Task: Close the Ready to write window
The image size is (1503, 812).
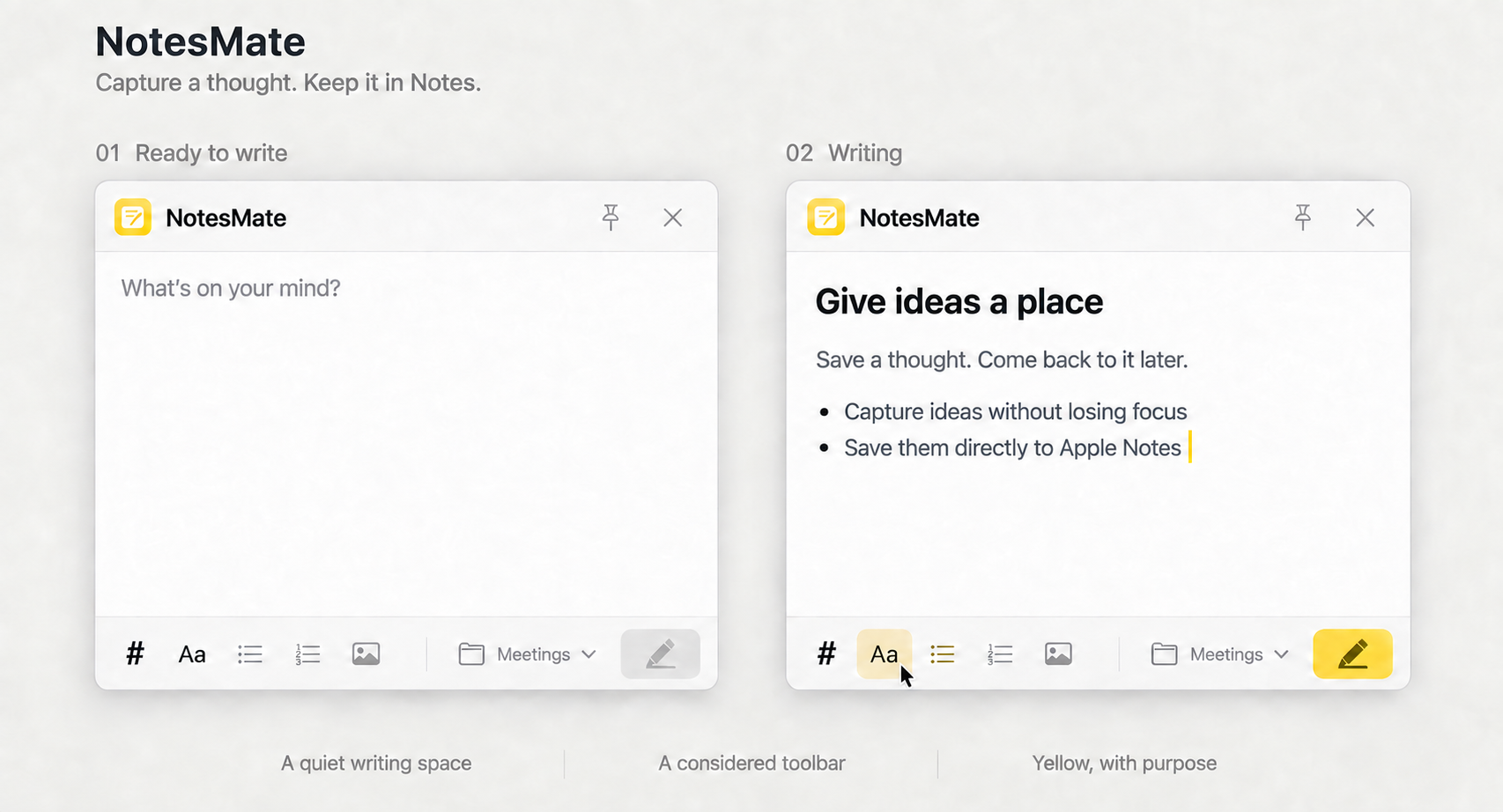Action: coord(673,218)
